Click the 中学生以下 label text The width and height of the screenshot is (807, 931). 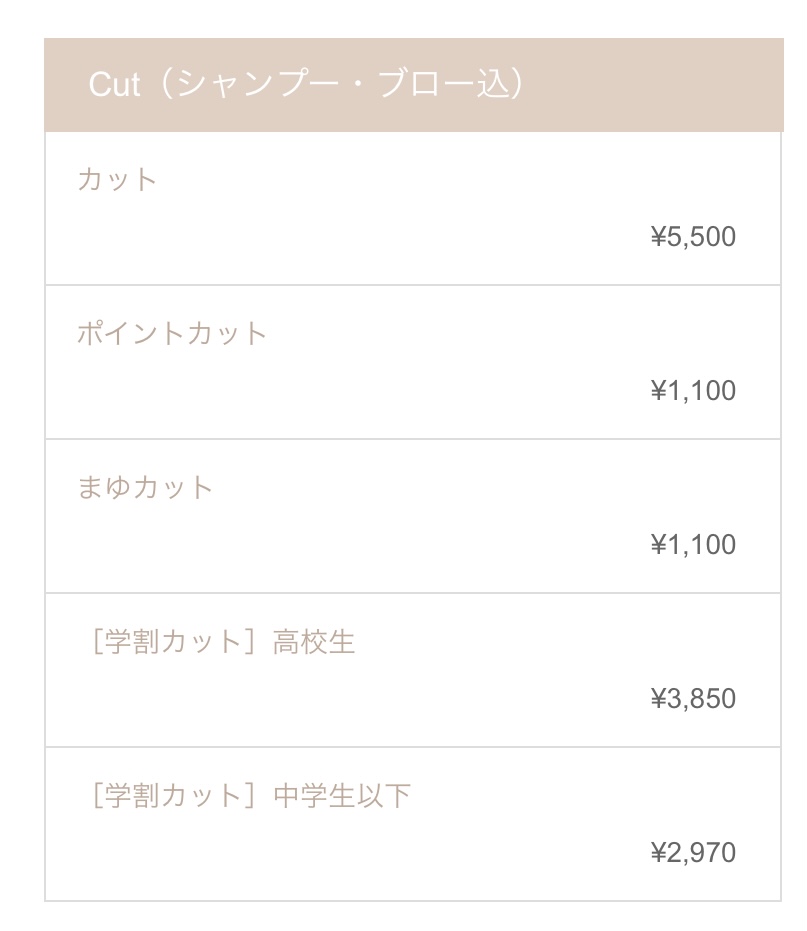tap(342, 796)
